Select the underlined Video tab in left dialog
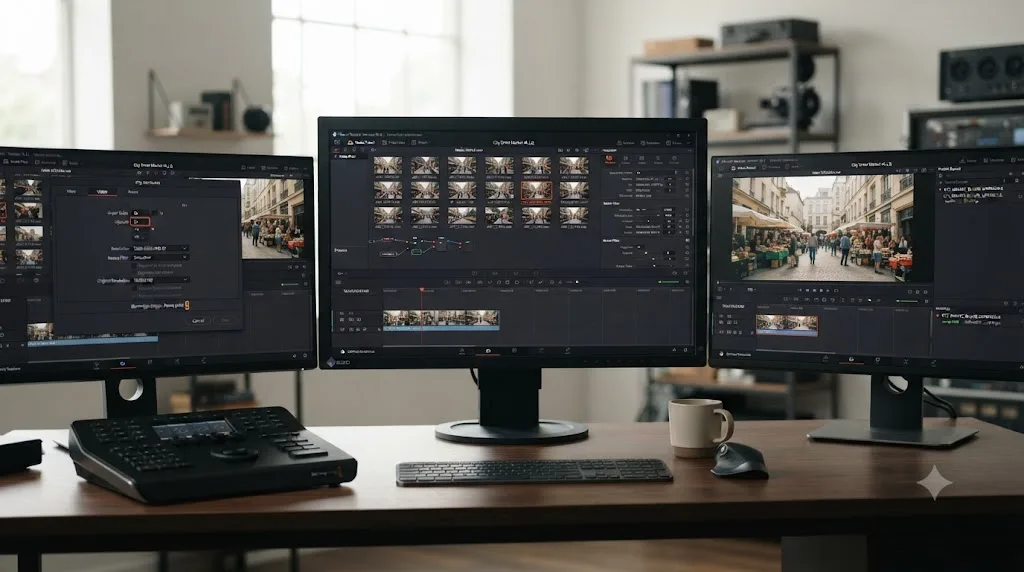This screenshot has height=572, width=1024. (x=102, y=192)
